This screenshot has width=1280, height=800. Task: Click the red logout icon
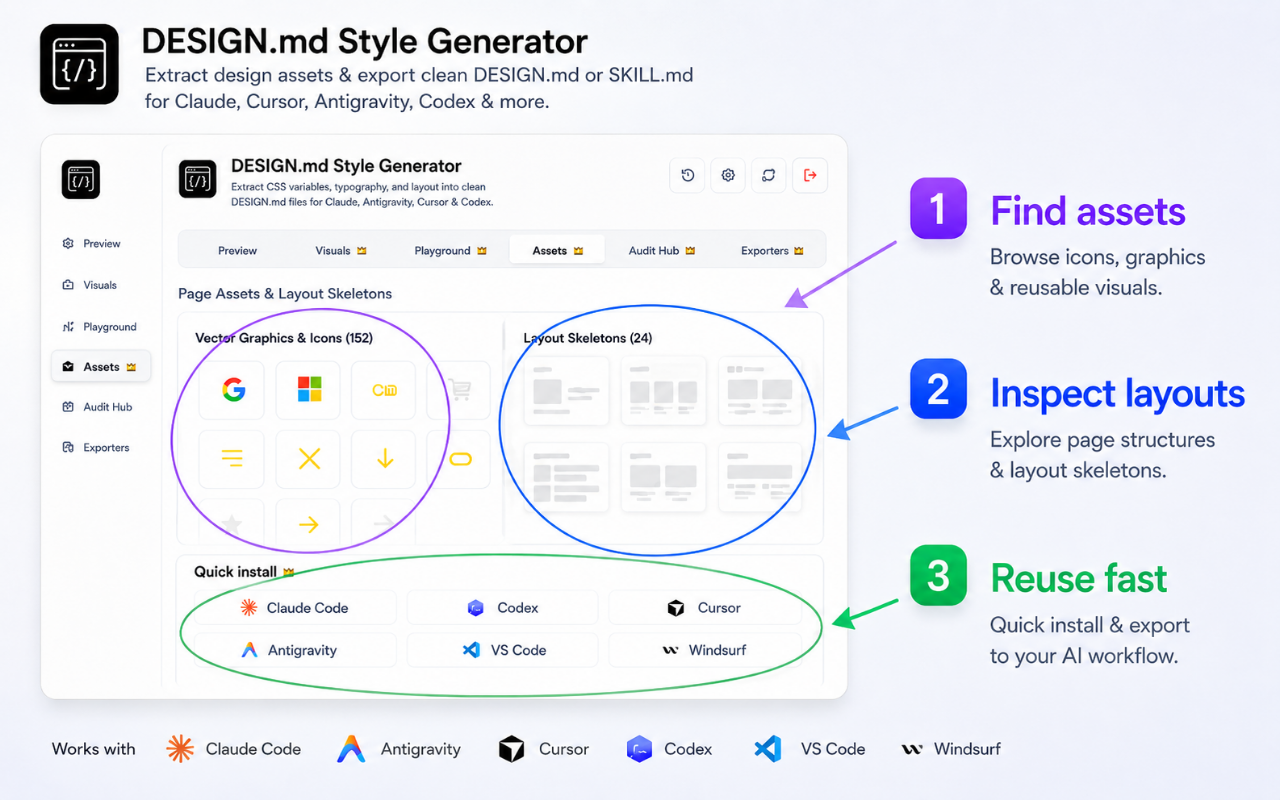click(x=810, y=175)
